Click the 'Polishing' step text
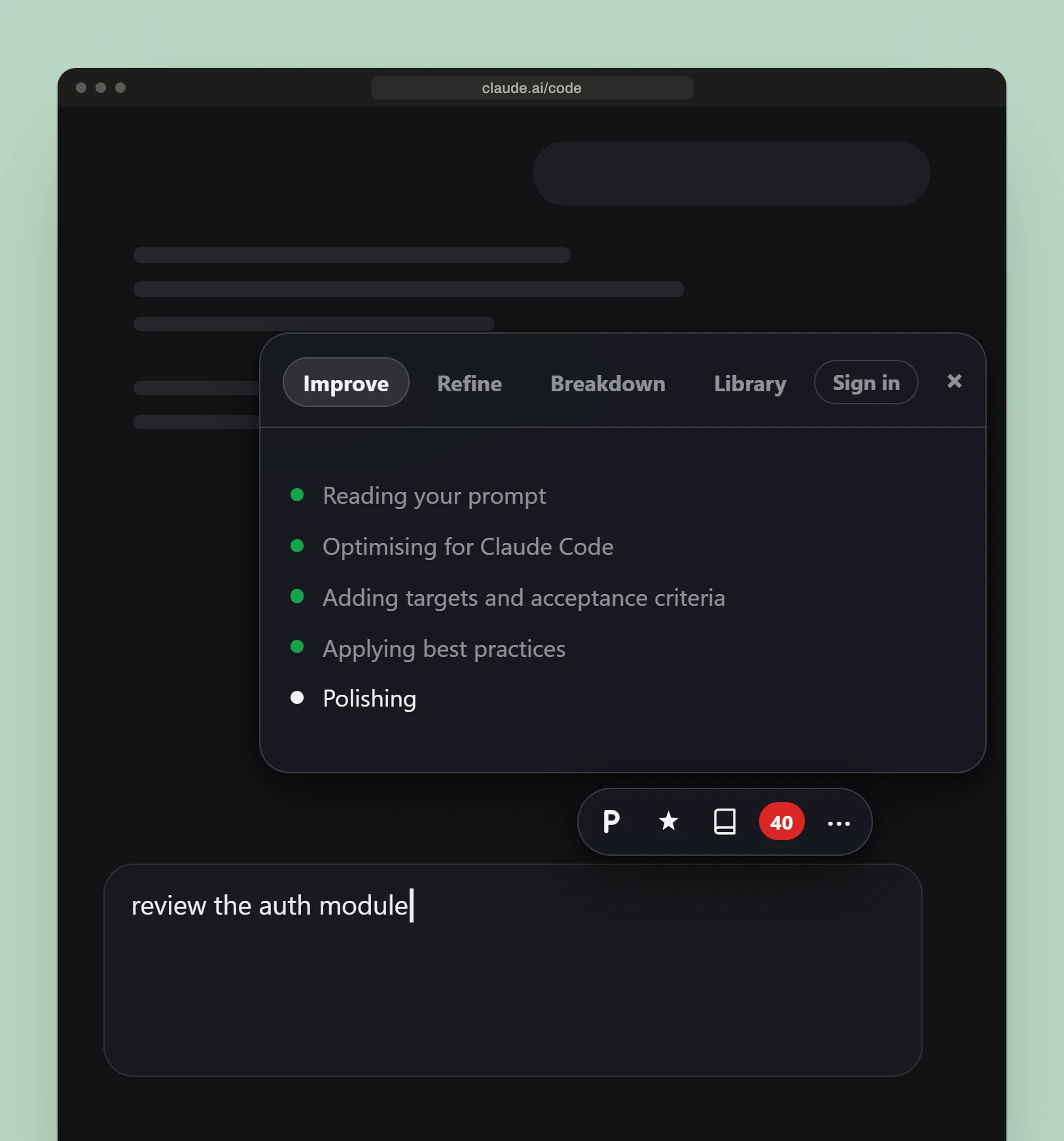 pos(369,699)
